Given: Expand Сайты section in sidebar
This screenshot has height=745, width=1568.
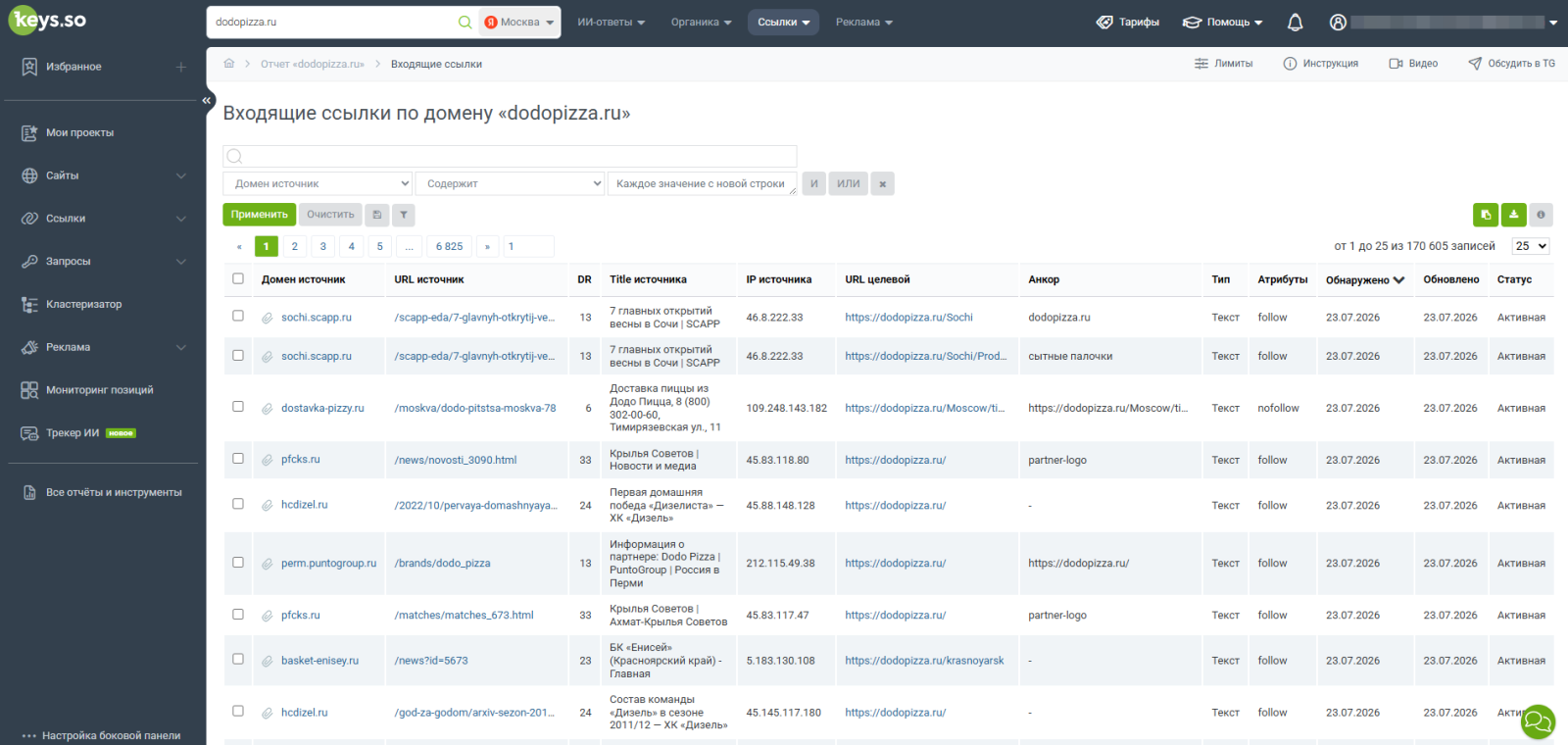Looking at the screenshot, I should [103, 175].
